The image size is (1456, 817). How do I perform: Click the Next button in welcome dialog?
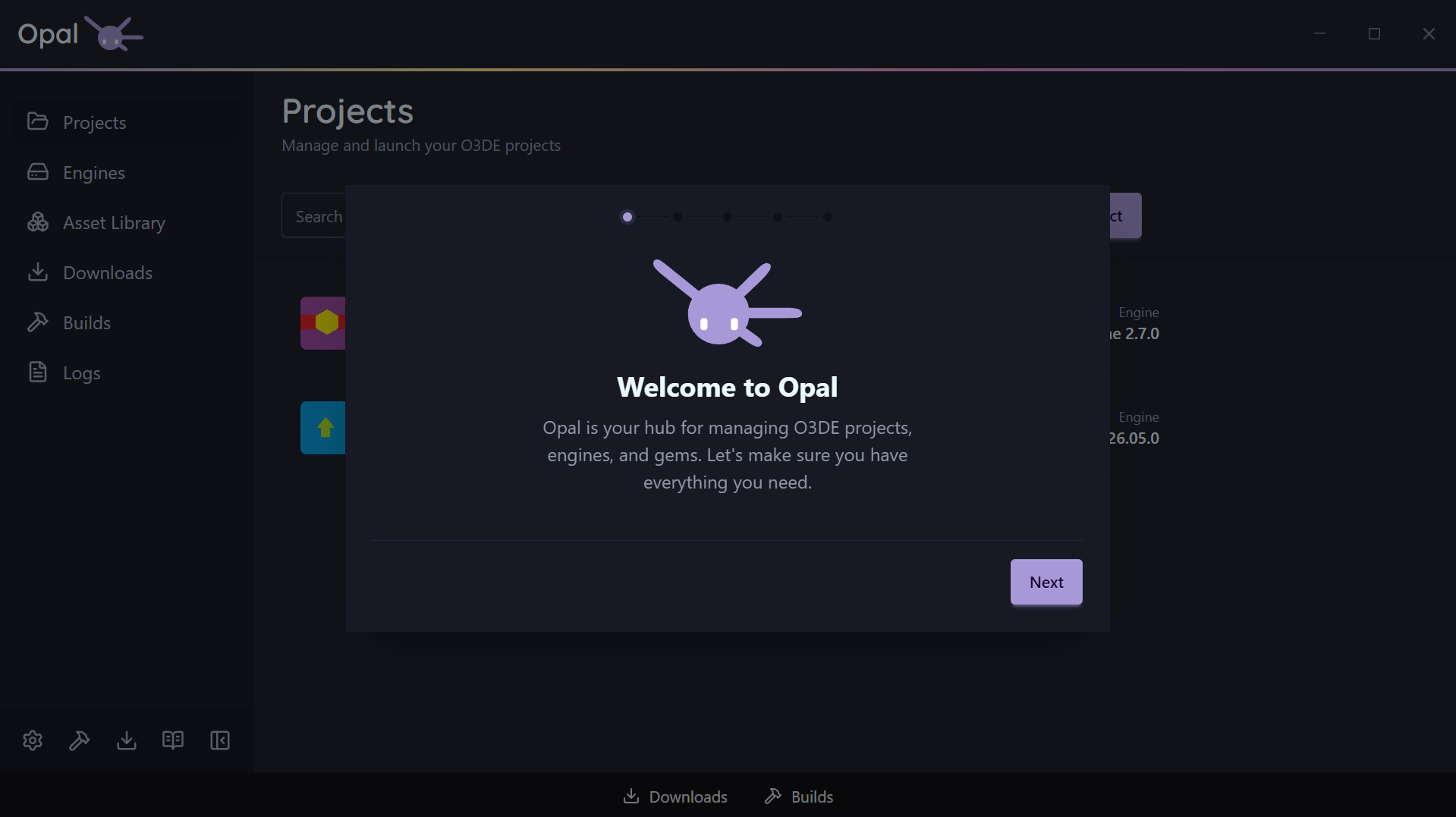[x=1046, y=582]
